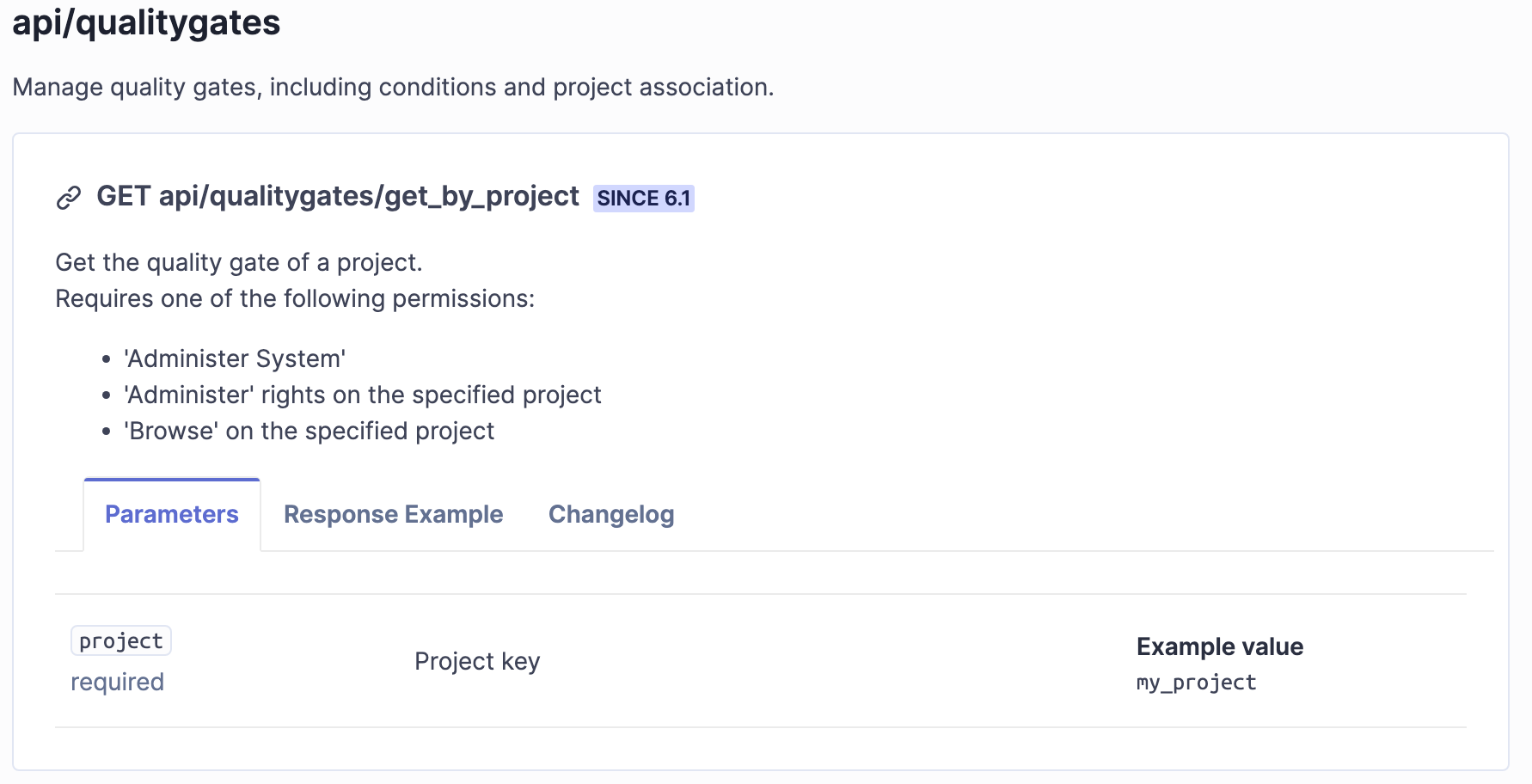Click 'Administer' rights on the specified project
Viewport: 1532px width, 784px height.
click(362, 395)
